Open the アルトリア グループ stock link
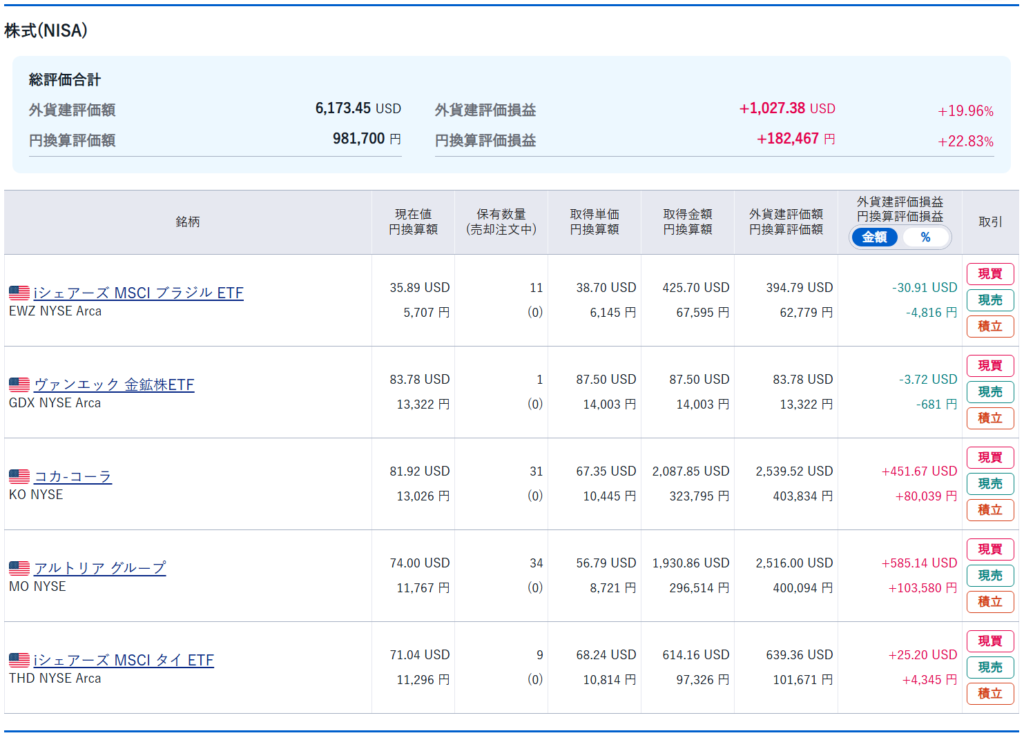The height and width of the screenshot is (740, 1024). [100, 568]
